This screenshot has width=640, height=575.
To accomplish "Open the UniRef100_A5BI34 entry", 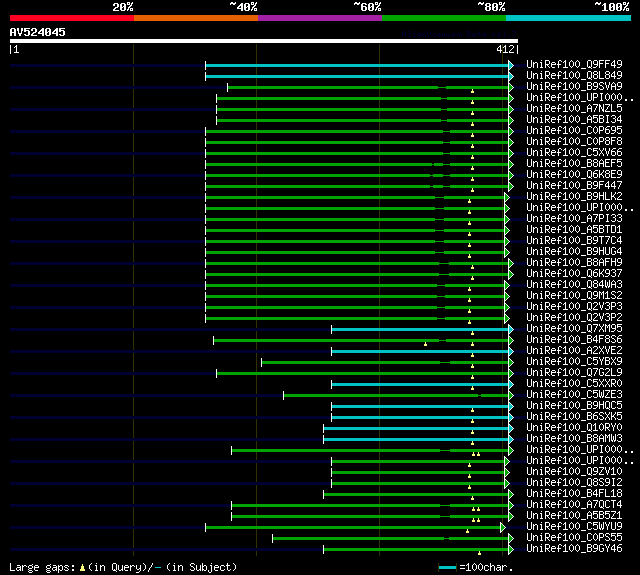I will pyautogui.click(x=574, y=120).
